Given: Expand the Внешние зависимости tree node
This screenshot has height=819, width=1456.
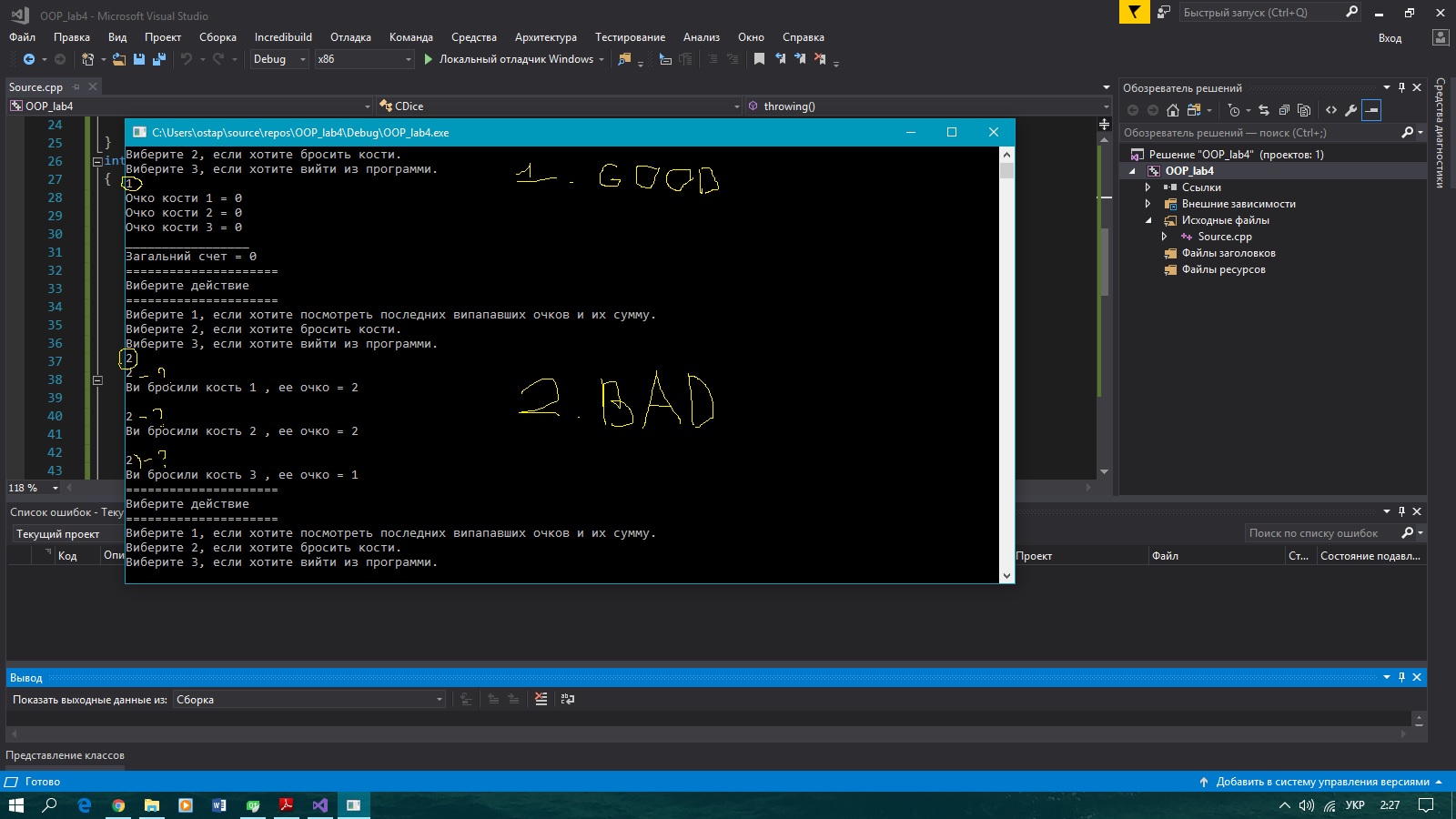Looking at the screenshot, I should coord(1148,204).
